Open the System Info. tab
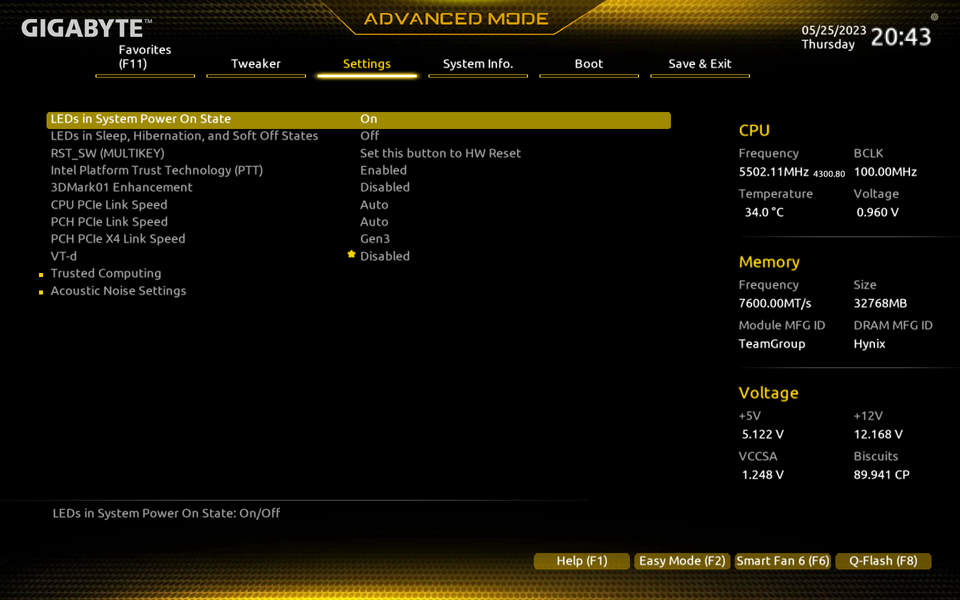The height and width of the screenshot is (600, 960). click(x=478, y=64)
